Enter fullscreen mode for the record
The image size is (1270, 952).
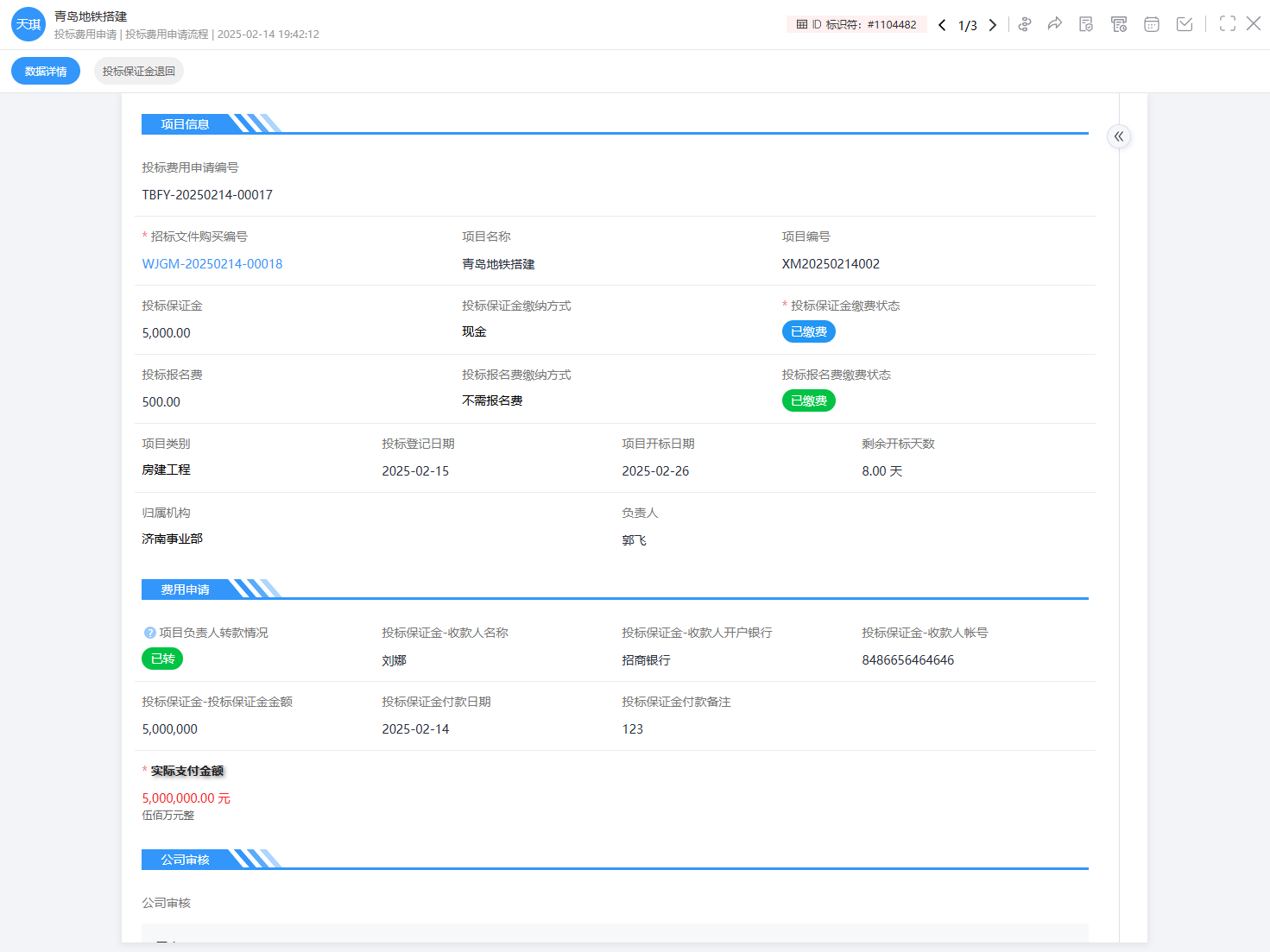[1227, 24]
